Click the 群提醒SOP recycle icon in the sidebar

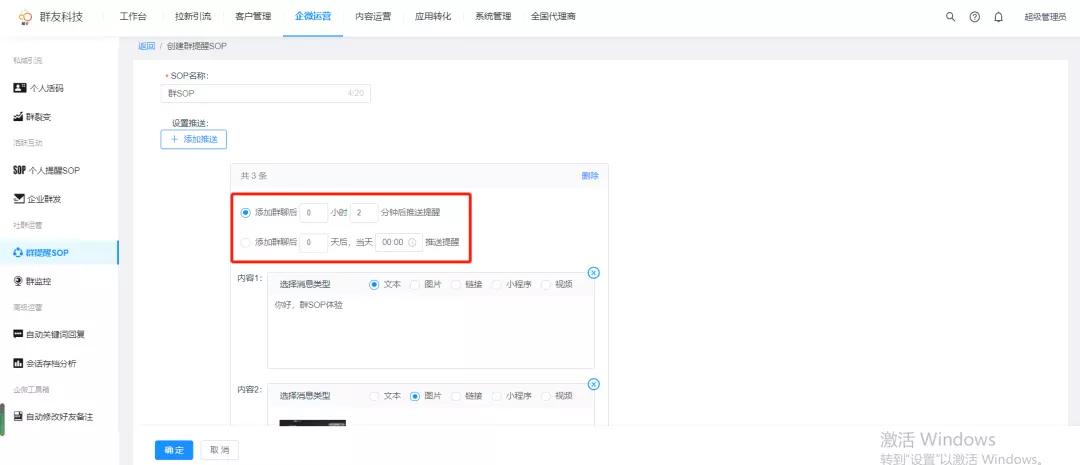[19, 253]
